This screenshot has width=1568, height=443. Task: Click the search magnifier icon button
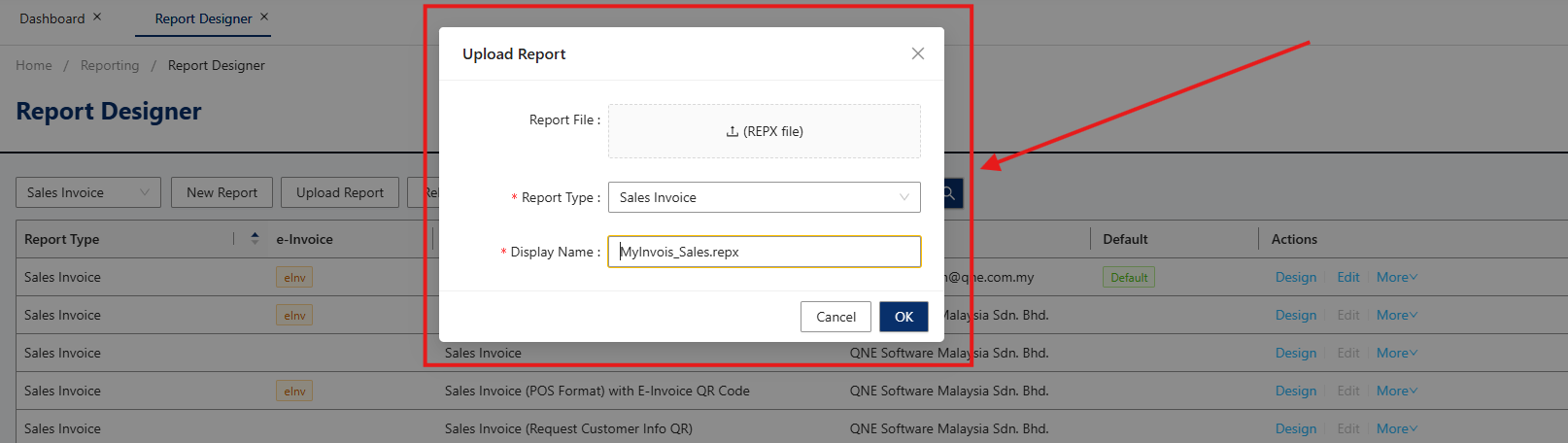coord(950,193)
